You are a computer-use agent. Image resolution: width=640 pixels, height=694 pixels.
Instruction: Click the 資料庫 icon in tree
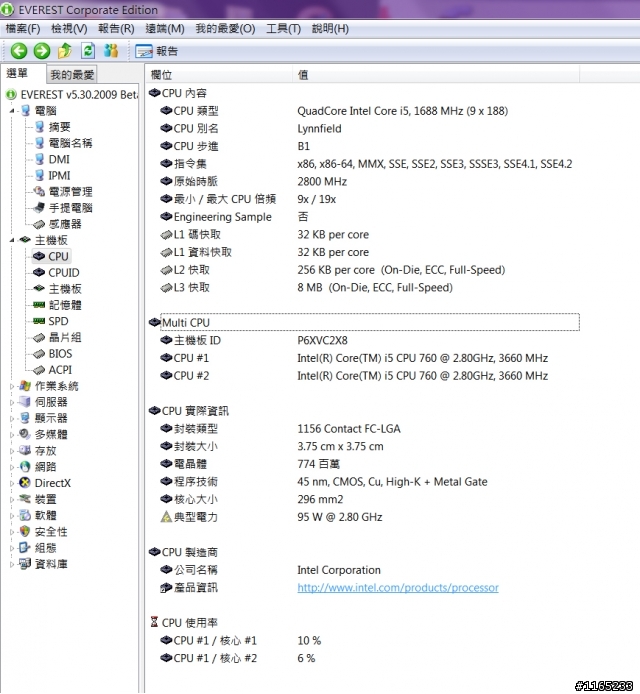(25, 564)
